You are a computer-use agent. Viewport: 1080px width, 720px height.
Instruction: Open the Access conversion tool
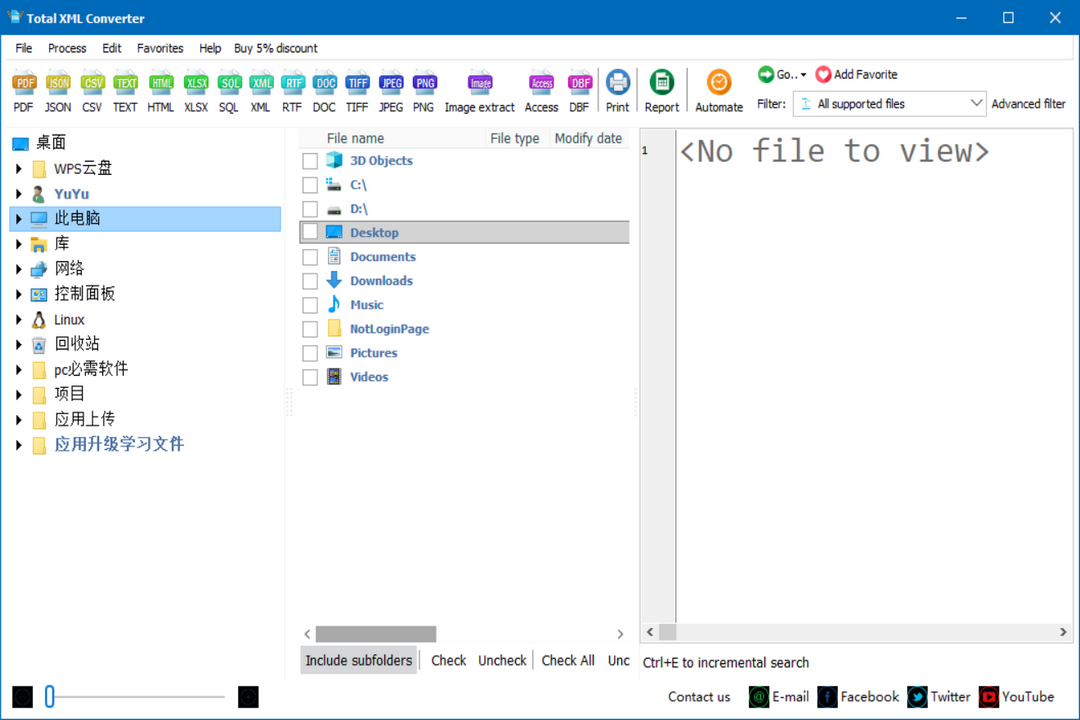(541, 84)
